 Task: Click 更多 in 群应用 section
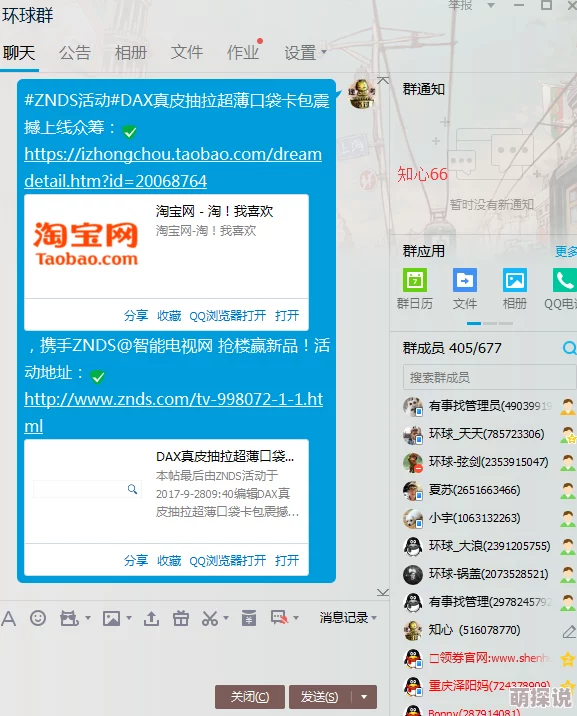click(566, 251)
